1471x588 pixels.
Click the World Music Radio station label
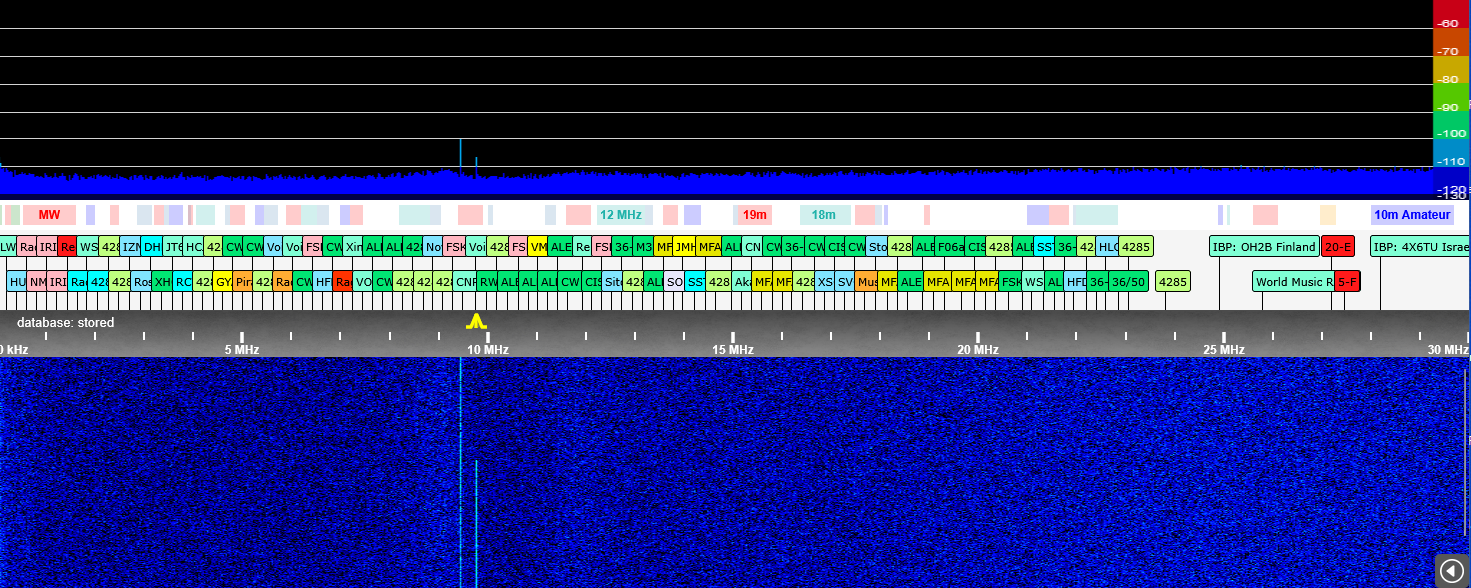[1293, 282]
